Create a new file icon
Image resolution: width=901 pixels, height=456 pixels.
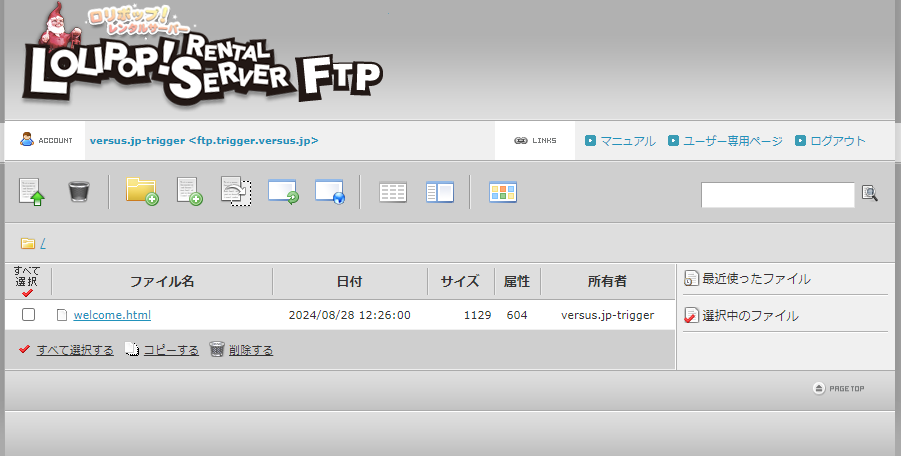click(x=190, y=191)
